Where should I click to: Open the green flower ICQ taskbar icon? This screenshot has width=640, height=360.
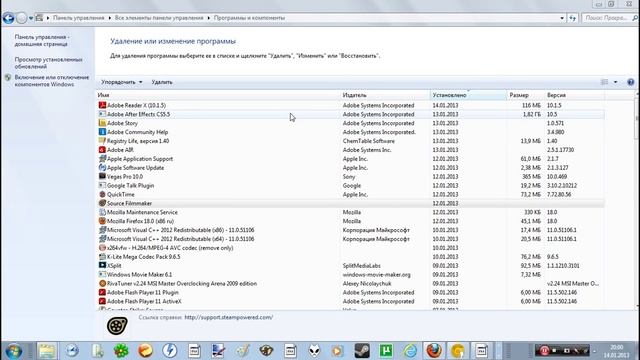pos(121,351)
